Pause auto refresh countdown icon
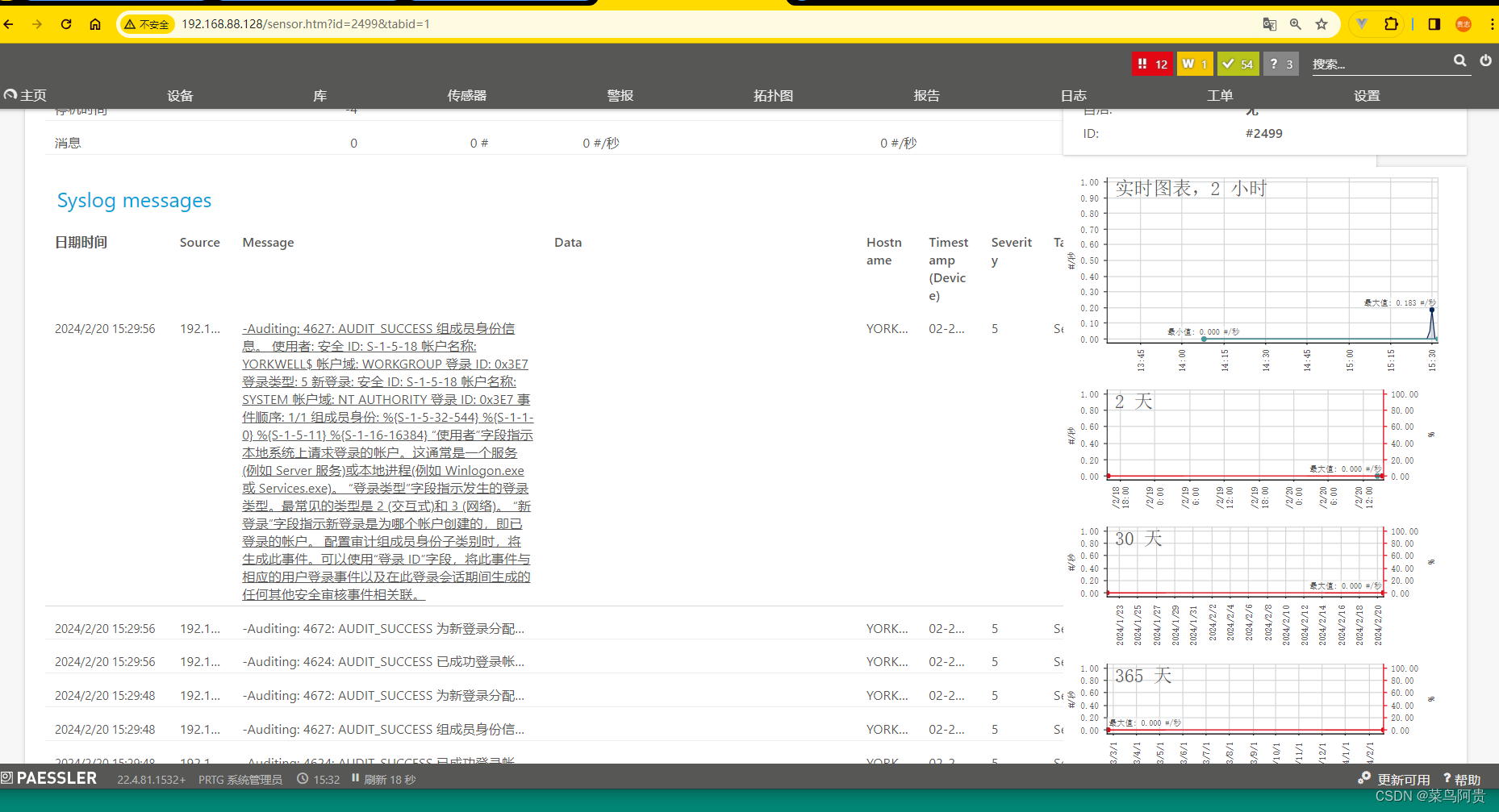Screen dimensions: 1499x812 [x=355, y=779]
